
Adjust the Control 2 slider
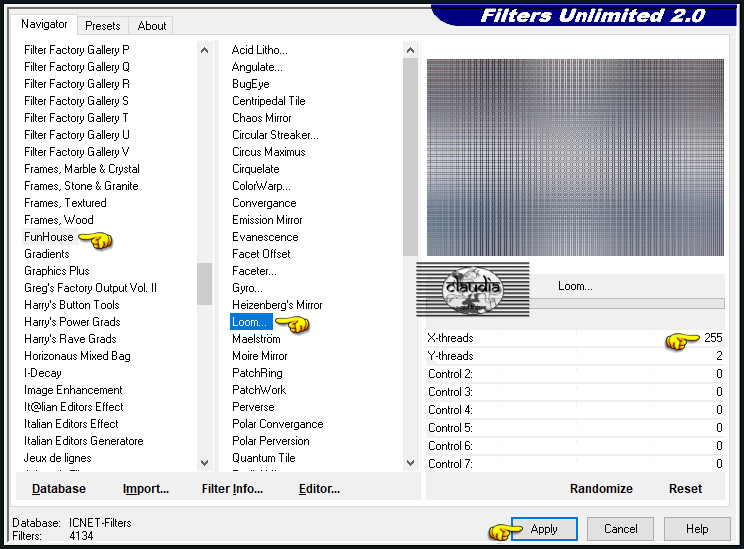(x=575, y=374)
